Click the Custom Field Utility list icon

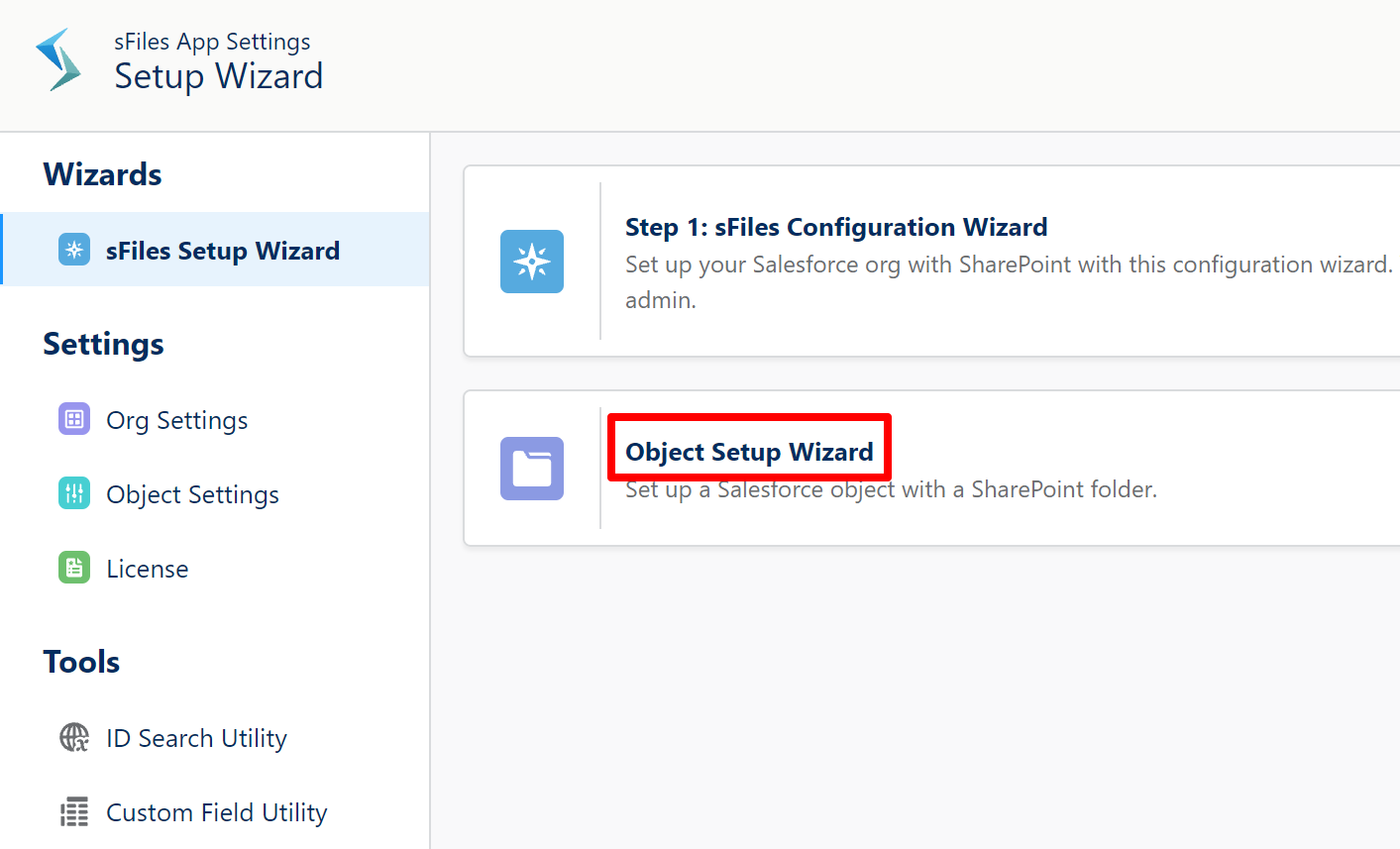click(74, 811)
